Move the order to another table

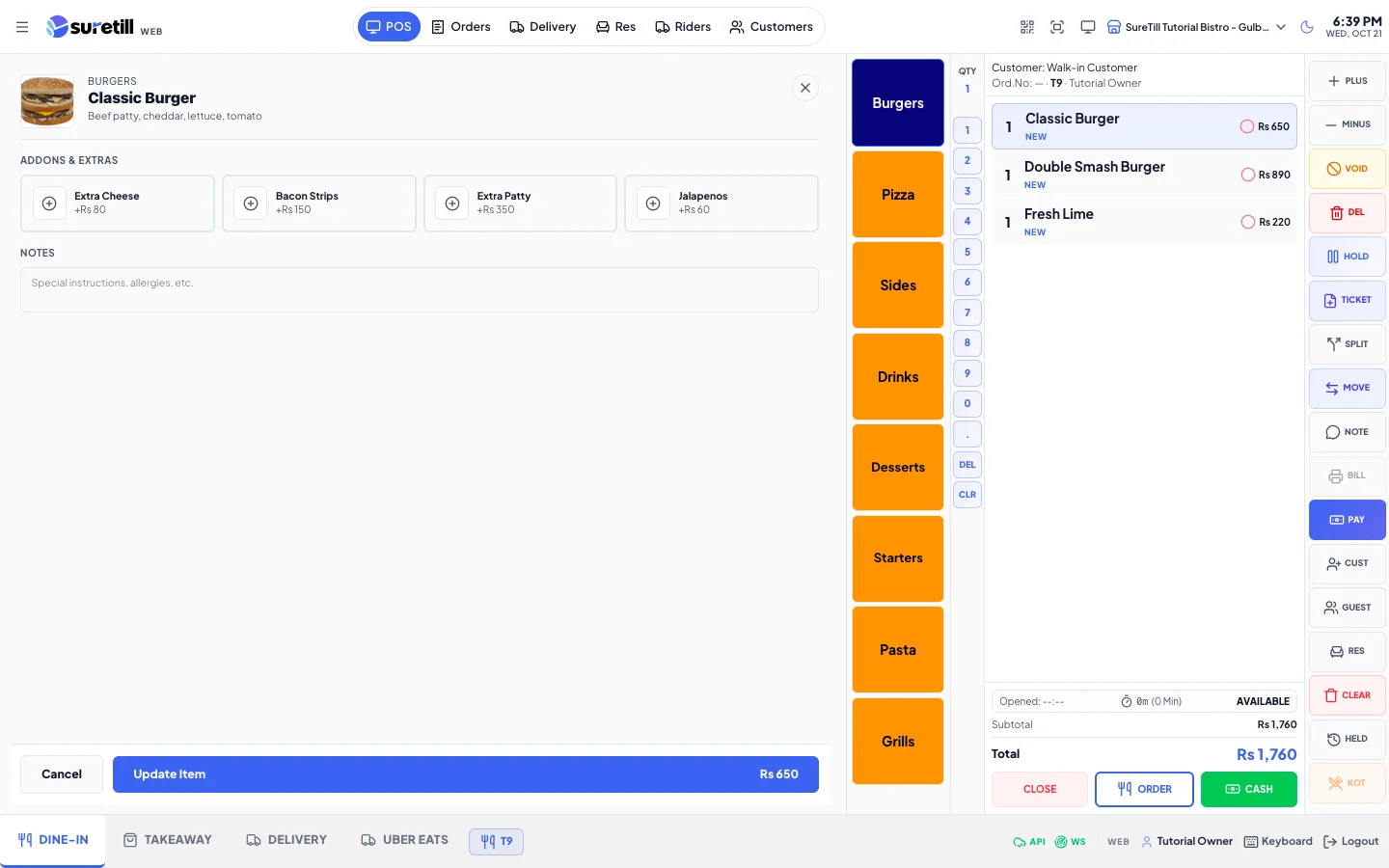1348,388
